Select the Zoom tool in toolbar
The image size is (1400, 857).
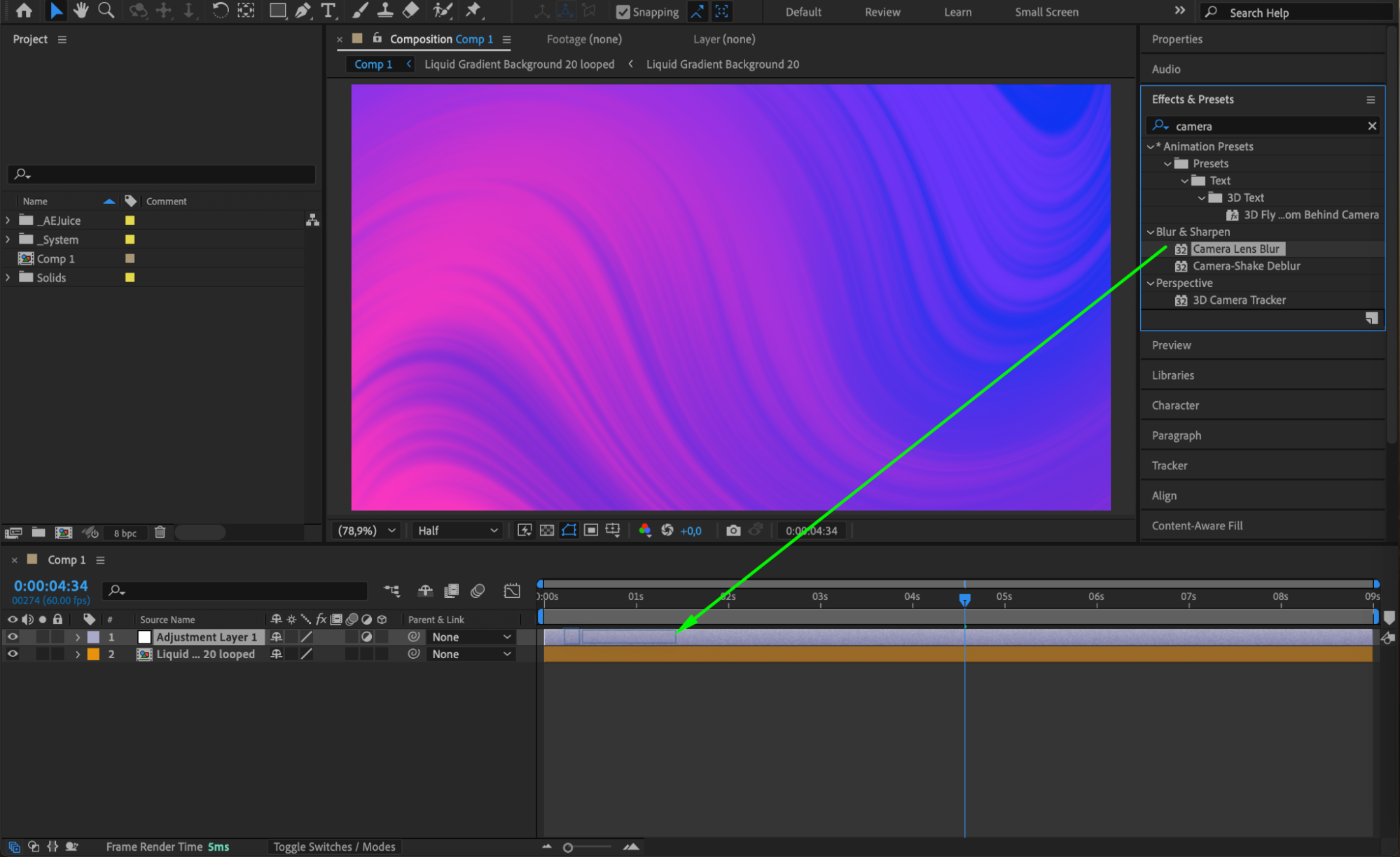coord(106,11)
